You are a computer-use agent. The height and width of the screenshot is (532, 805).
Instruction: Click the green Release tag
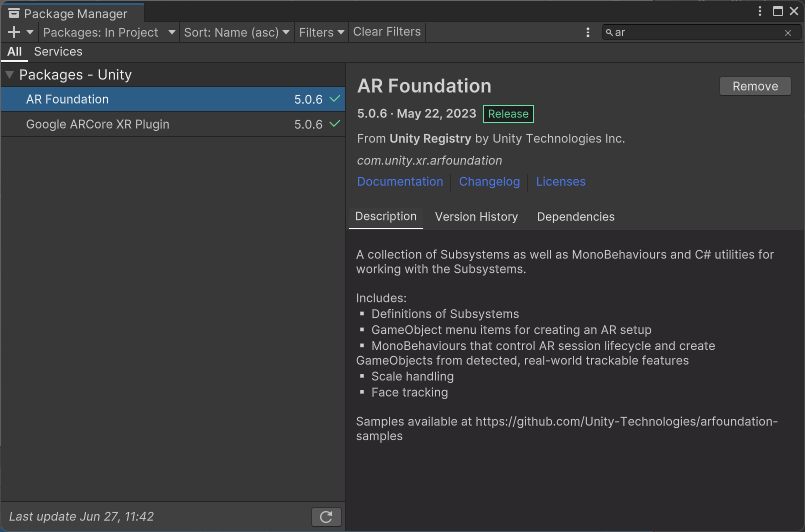point(508,114)
